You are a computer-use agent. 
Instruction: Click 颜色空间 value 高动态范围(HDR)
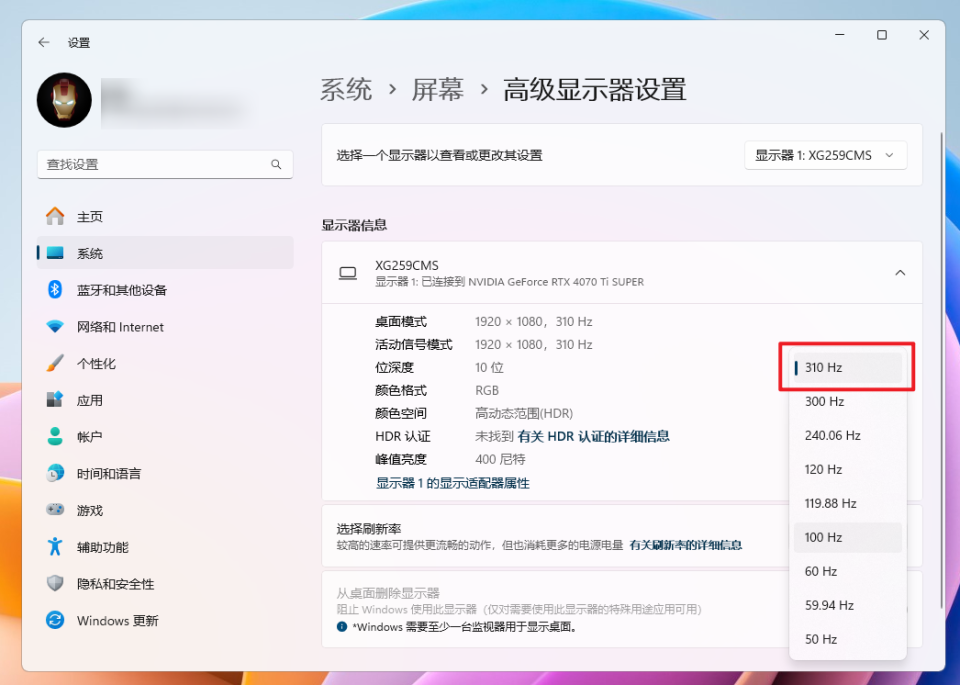pyautogui.click(x=523, y=413)
